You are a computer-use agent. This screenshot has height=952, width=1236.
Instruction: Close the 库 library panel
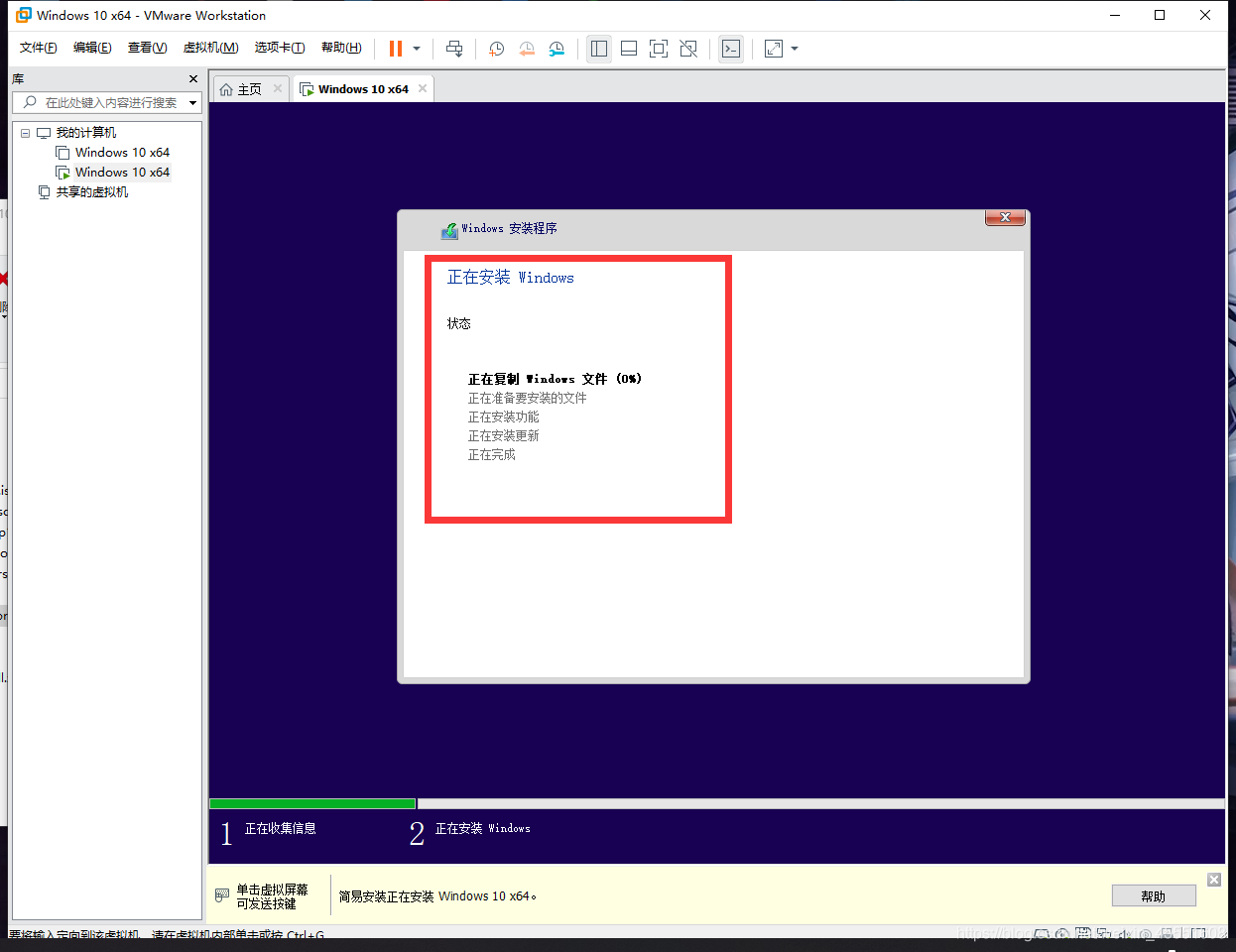pyautogui.click(x=193, y=78)
